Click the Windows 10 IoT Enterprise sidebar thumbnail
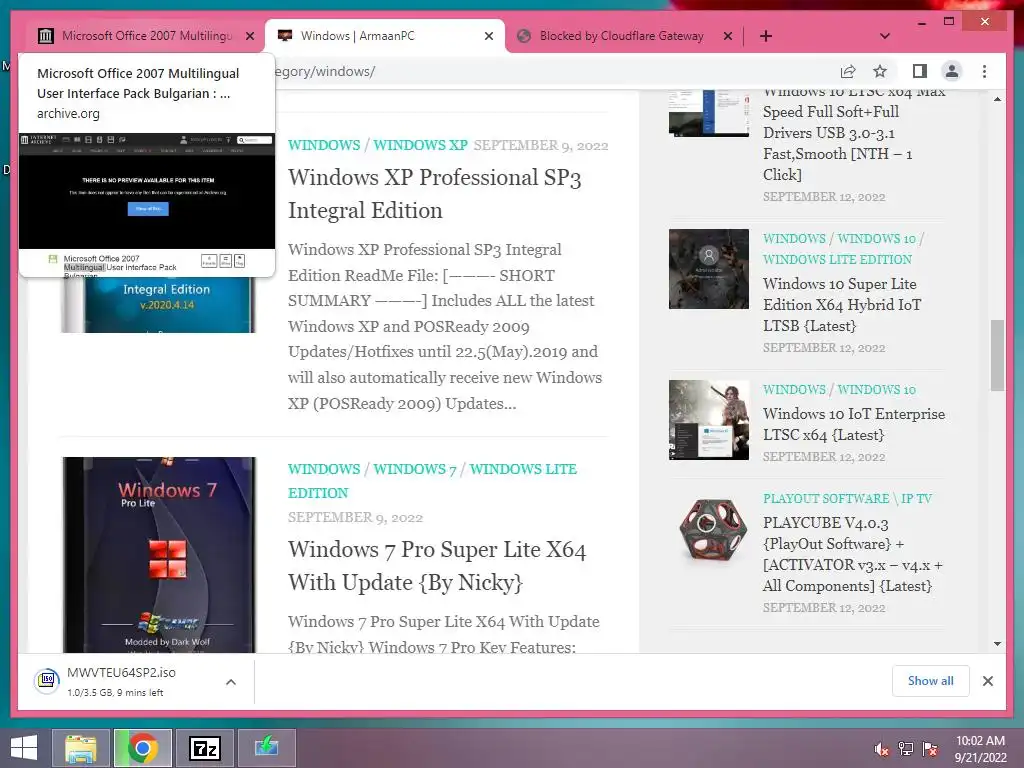Viewport: 1024px width, 768px height. coord(709,420)
